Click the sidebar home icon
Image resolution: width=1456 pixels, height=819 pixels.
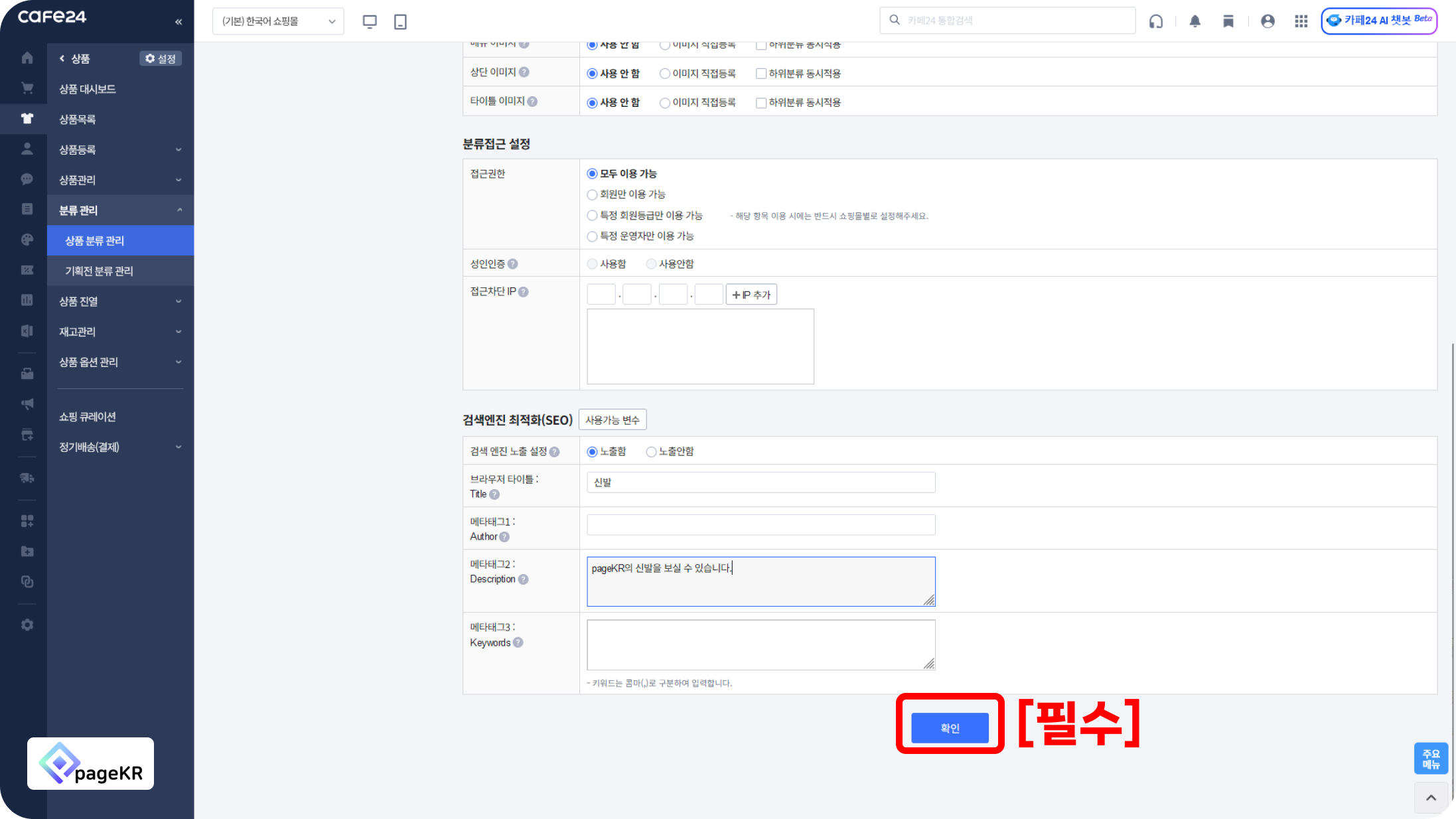[27, 58]
